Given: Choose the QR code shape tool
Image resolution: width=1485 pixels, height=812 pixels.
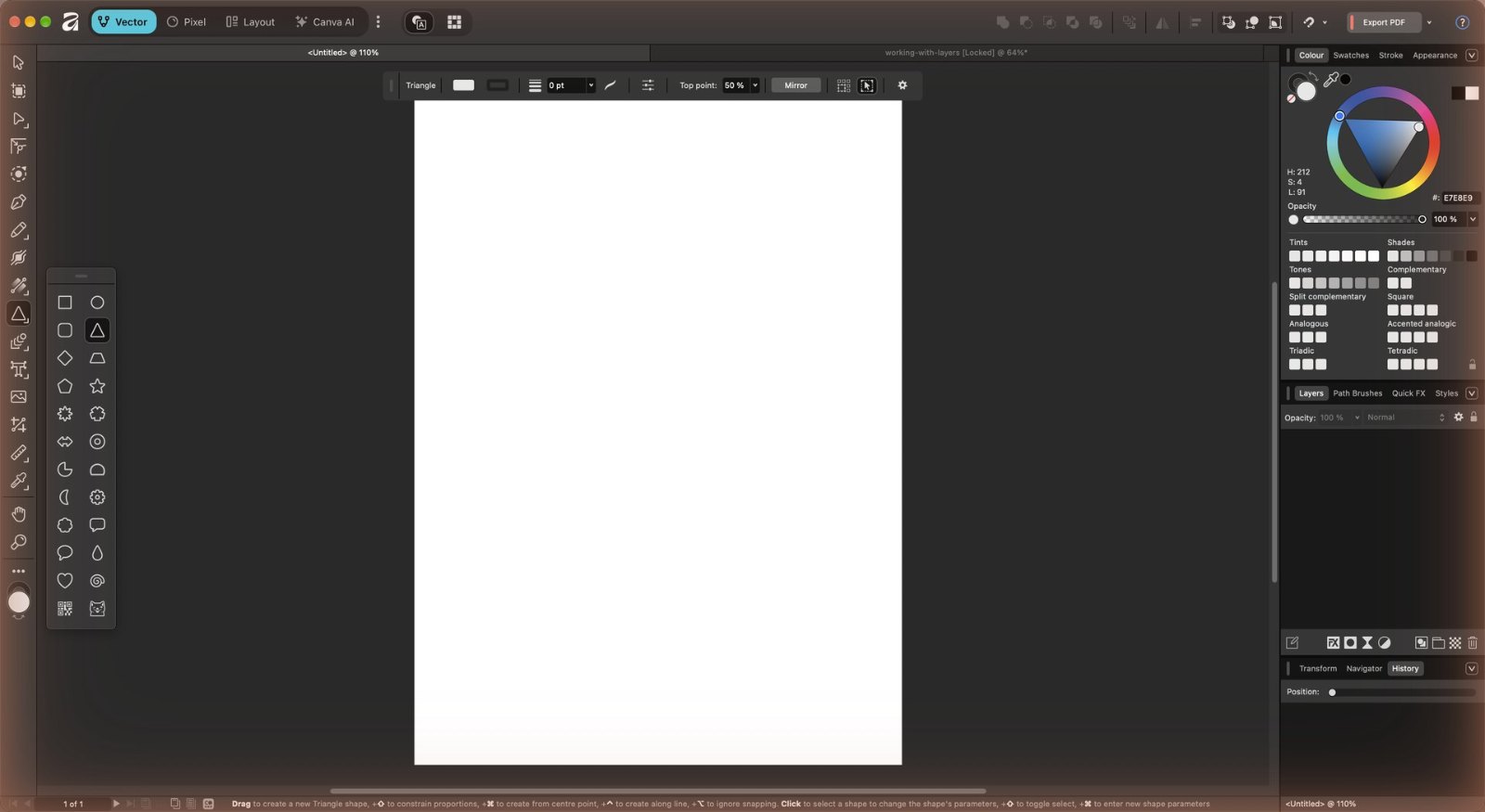Looking at the screenshot, I should 65,609.
